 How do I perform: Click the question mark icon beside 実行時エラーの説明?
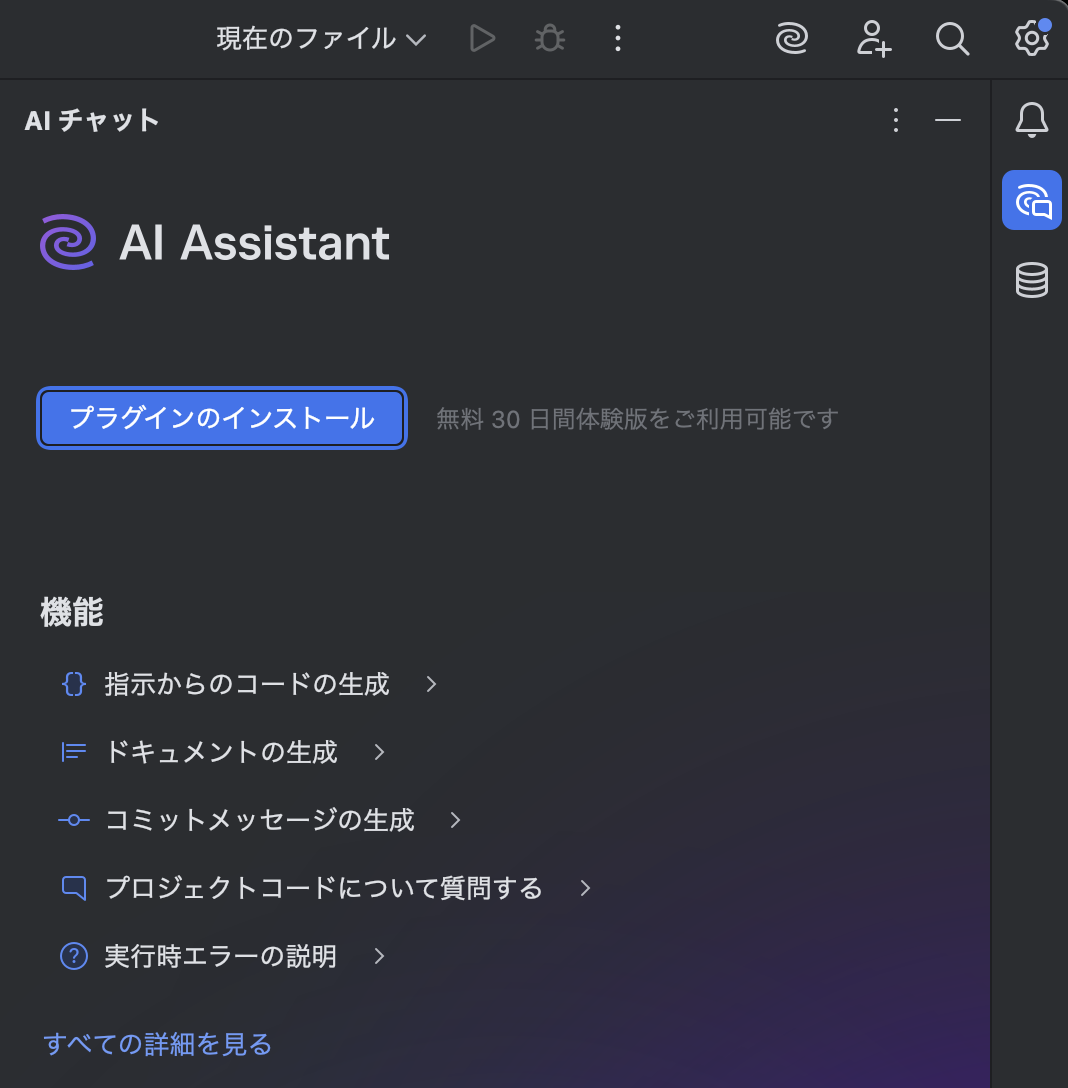point(74,956)
